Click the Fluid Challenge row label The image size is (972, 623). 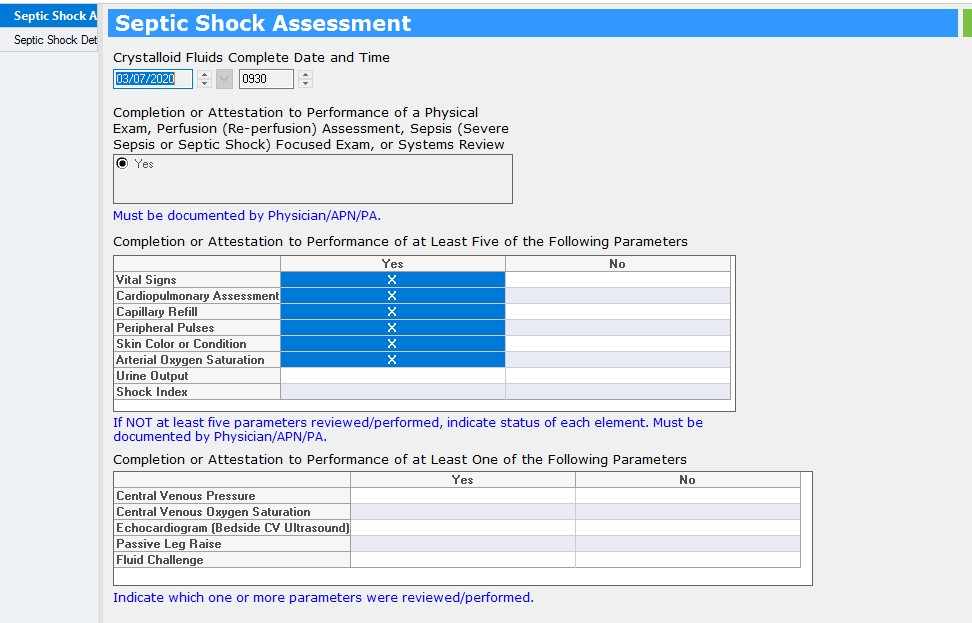(232, 560)
